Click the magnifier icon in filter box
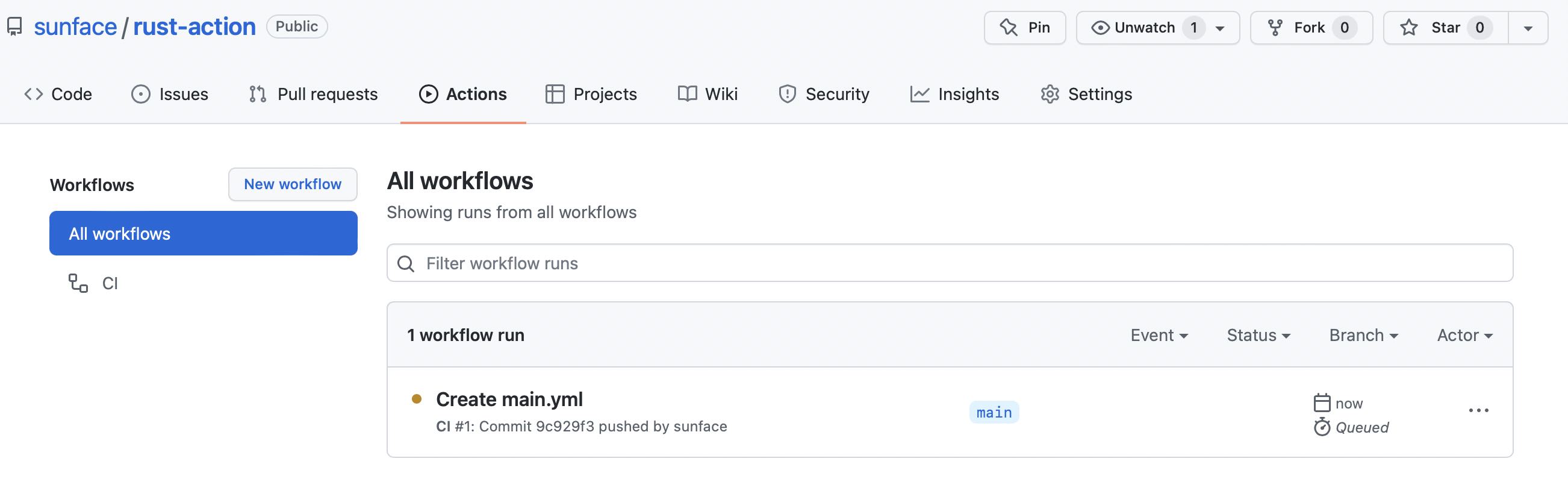The image size is (1568, 482). tap(406, 264)
